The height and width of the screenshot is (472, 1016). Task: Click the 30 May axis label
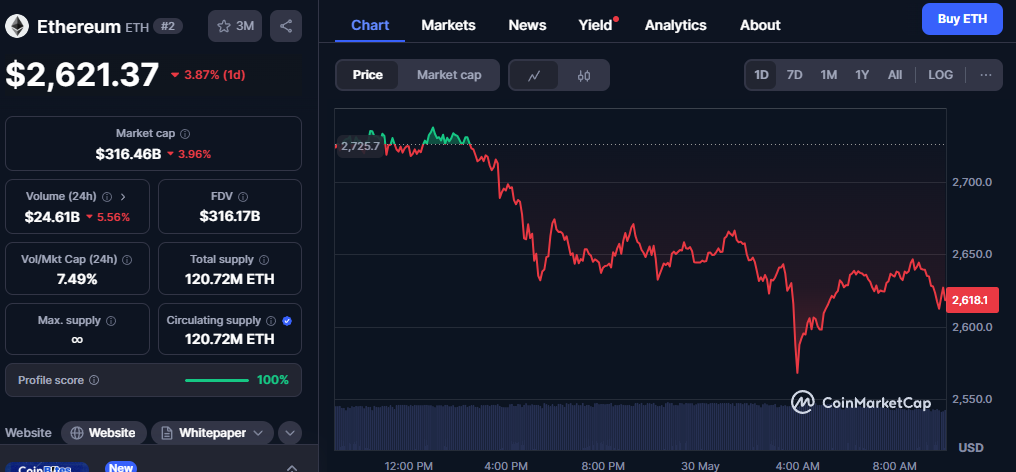click(700, 466)
